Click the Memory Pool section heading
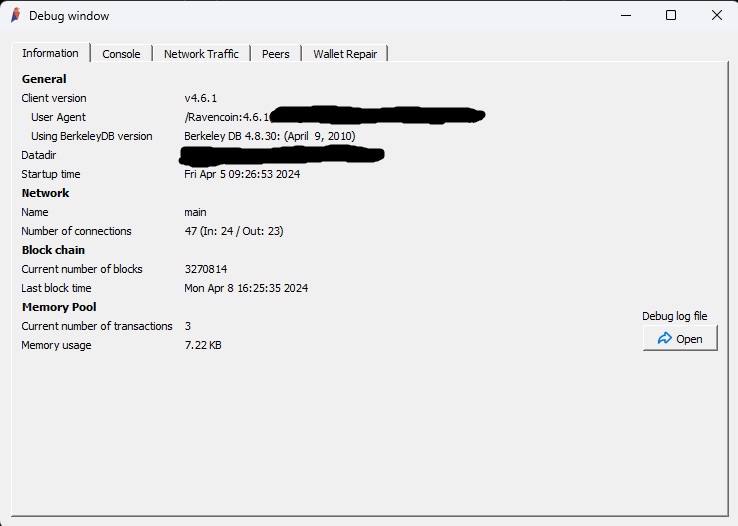The width and height of the screenshot is (738, 526). pyautogui.click(x=59, y=307)
